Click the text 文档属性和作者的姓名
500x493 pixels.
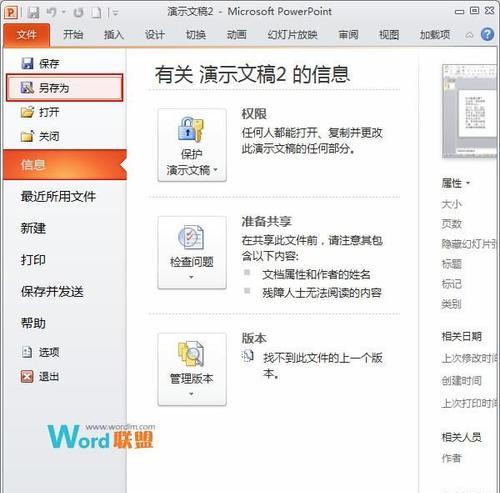click(316, 275)
